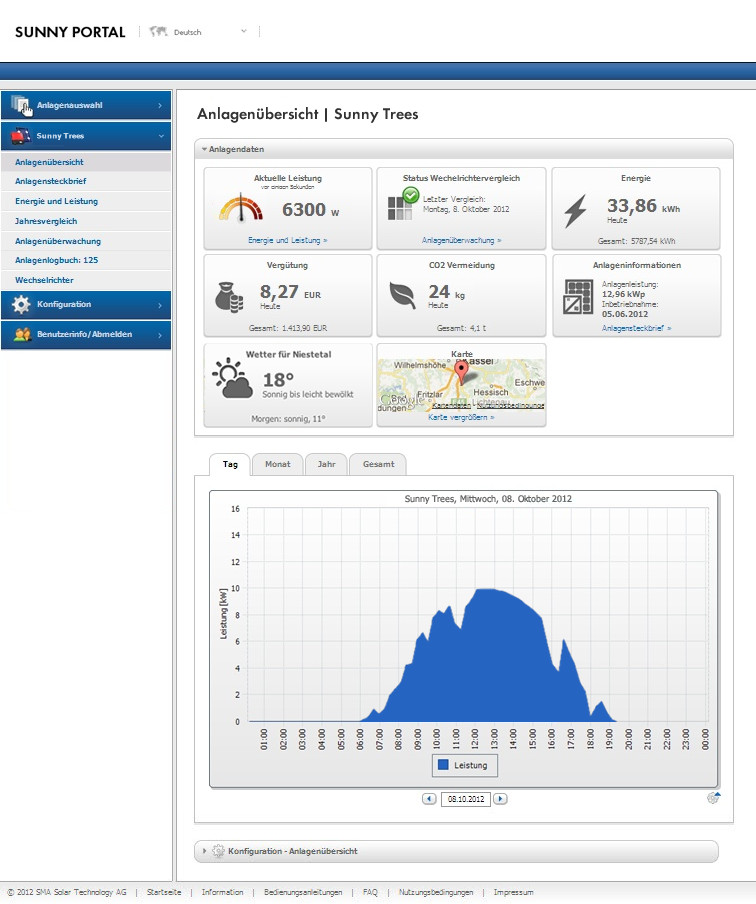The width and height of the screenshot is (756, 904).
Task: Switch to the Monat tab
Action: (x=277, y=464)
